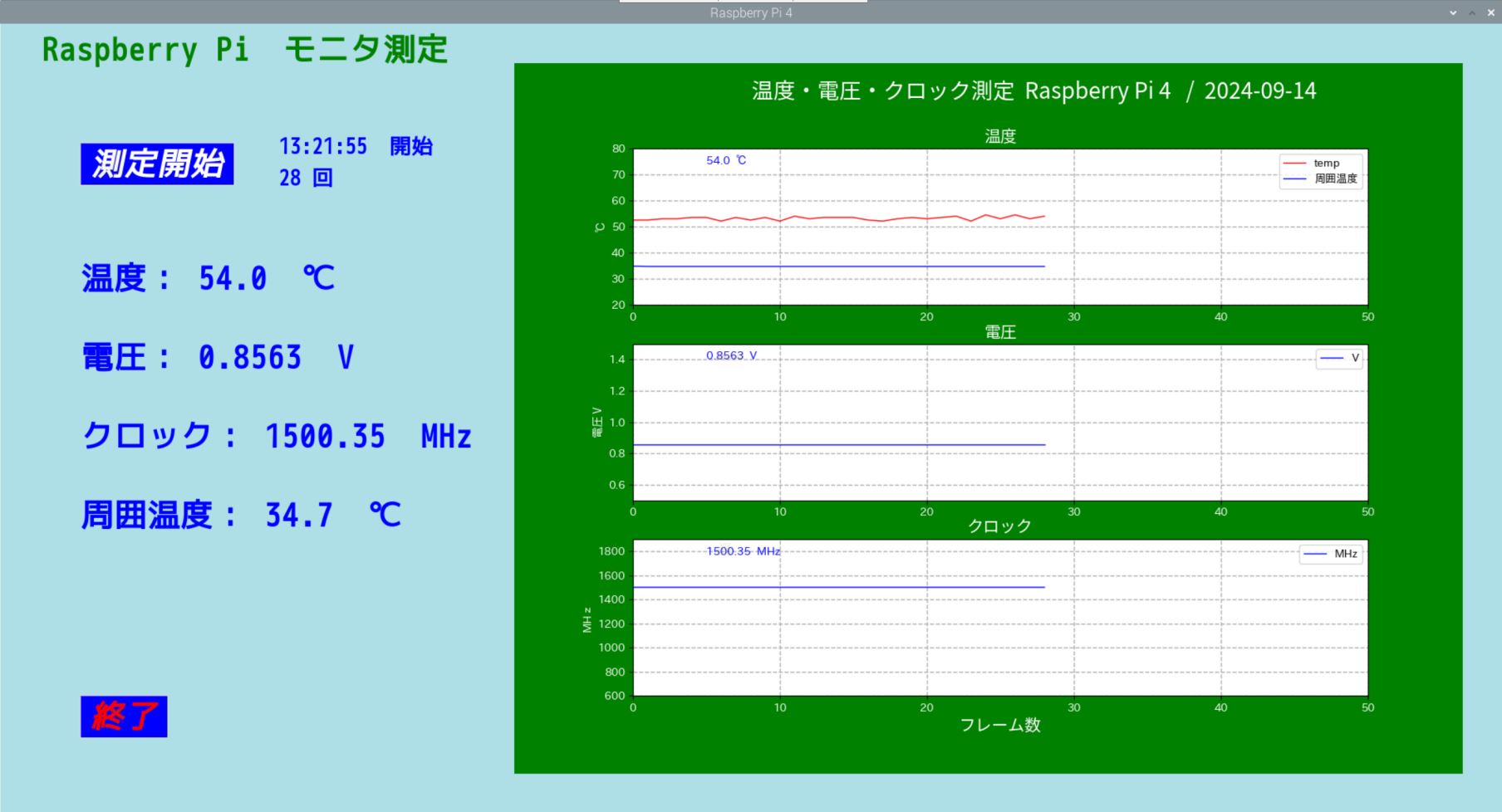Click the 'Raspberry Pi モニタ測定' heading

[245, 49]
